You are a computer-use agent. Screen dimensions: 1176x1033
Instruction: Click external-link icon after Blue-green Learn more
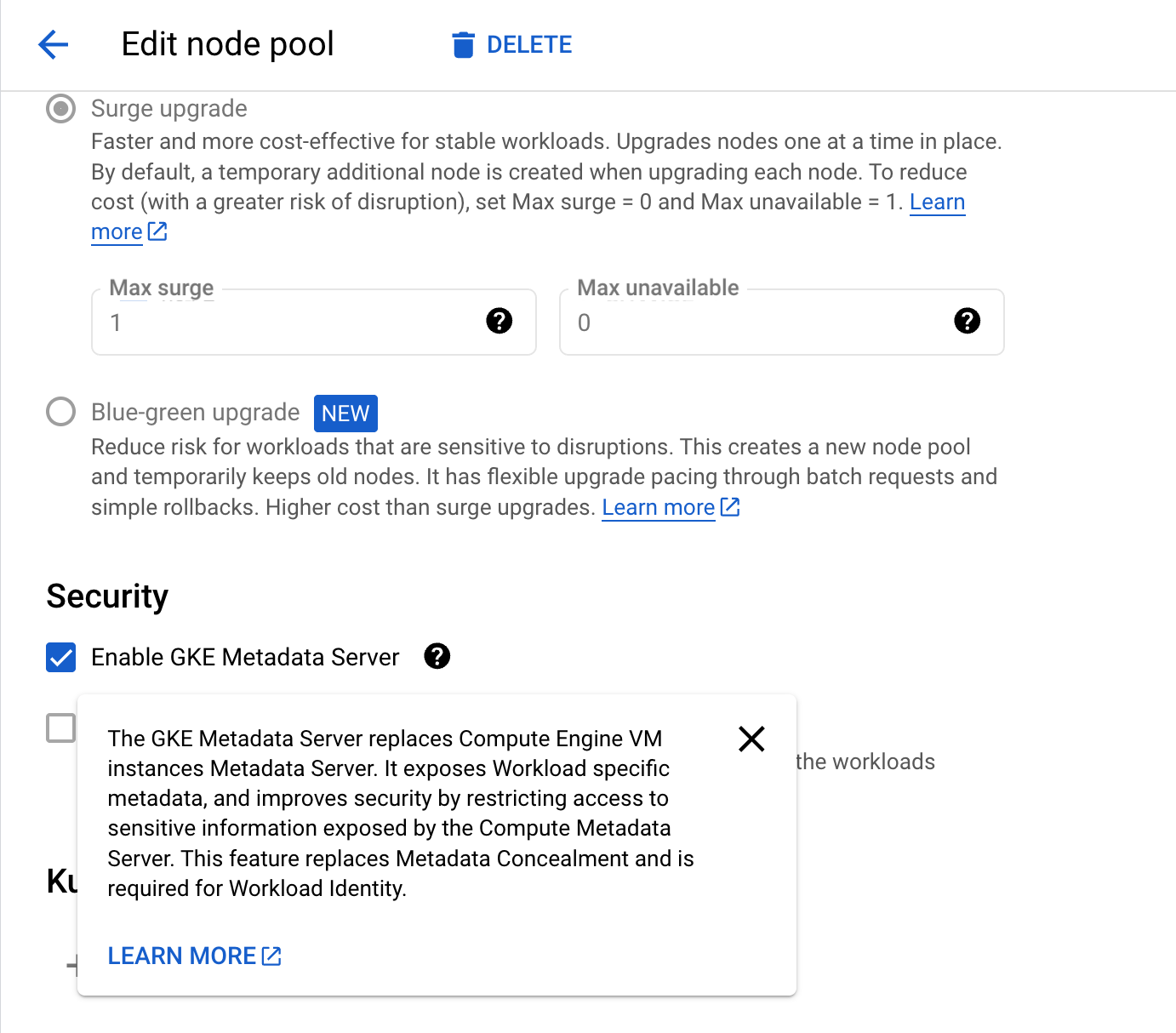click(x=730, y=507)
